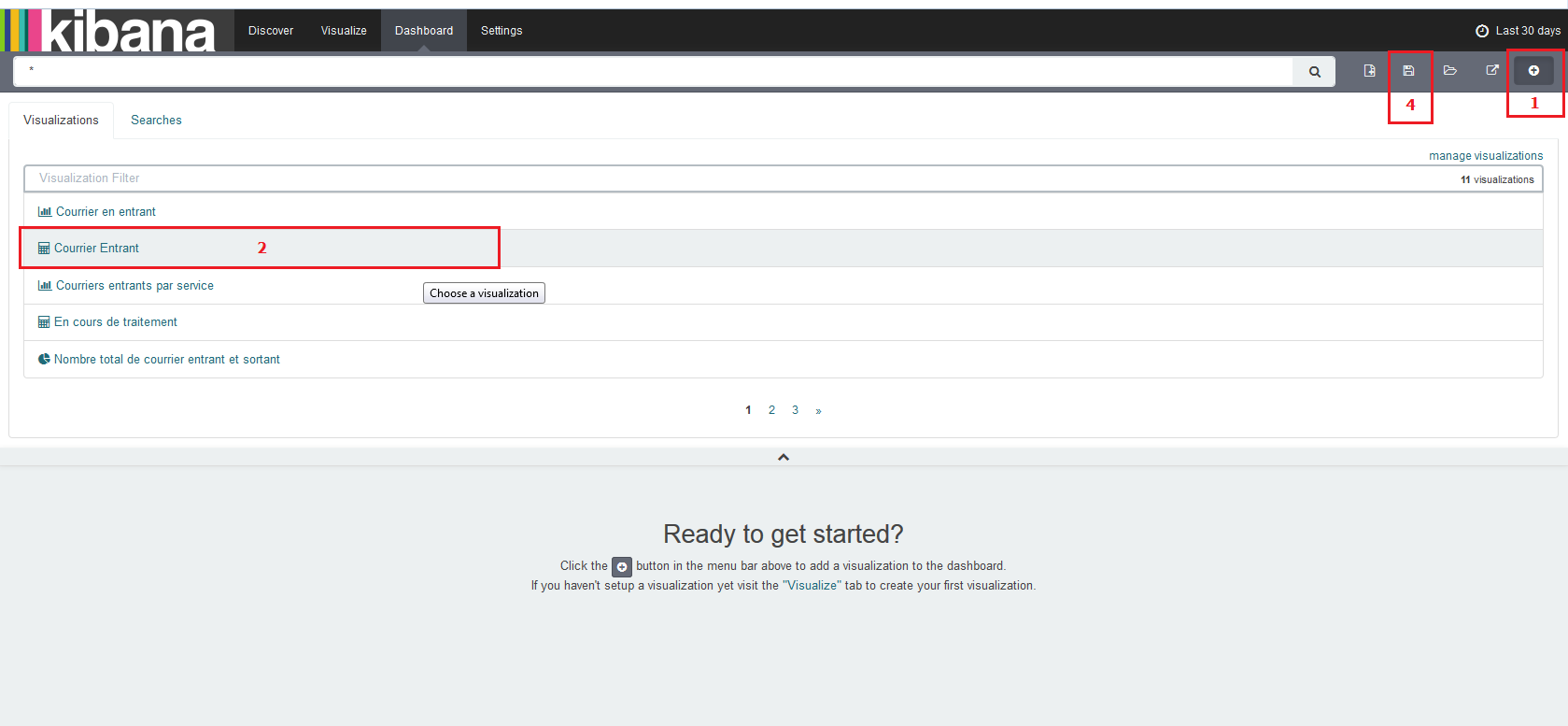Click table icon of En cours de traitement

(44, 322)
